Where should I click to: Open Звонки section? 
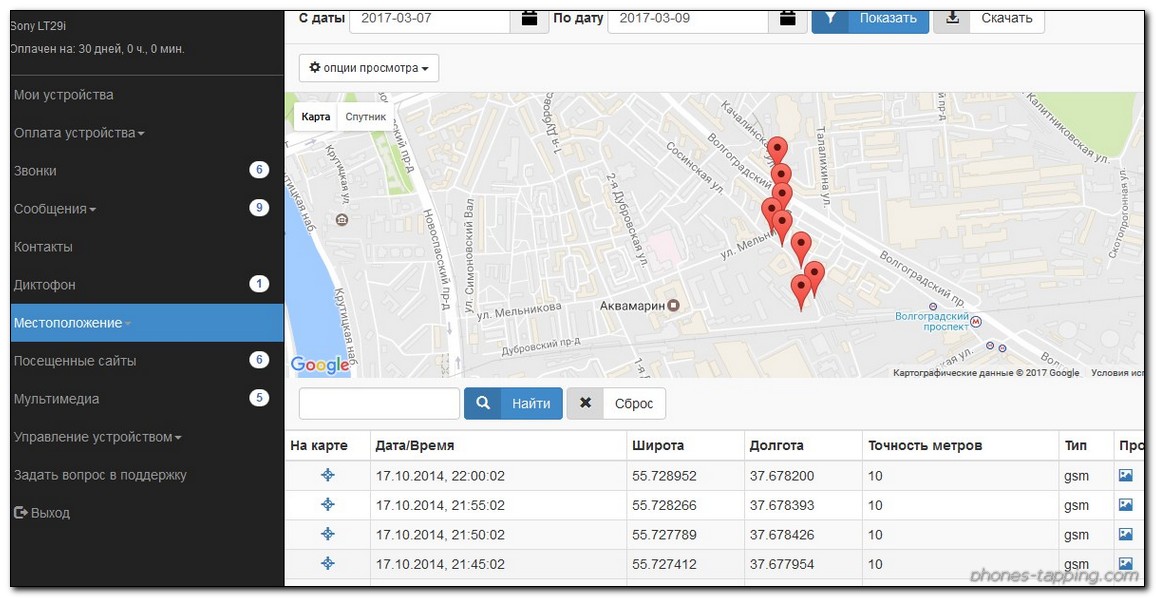point(35,171)
